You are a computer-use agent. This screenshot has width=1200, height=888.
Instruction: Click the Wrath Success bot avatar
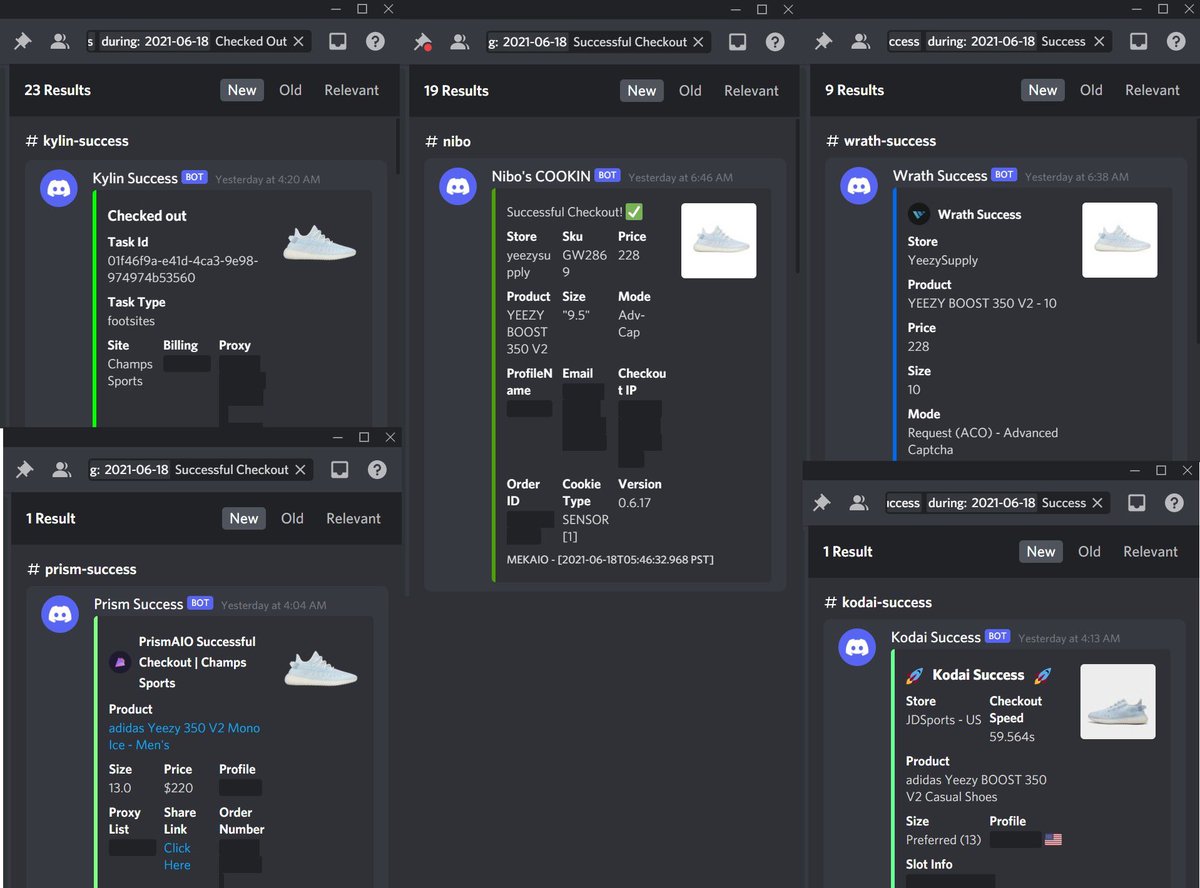pyautogui.click(x=859, y=186)
